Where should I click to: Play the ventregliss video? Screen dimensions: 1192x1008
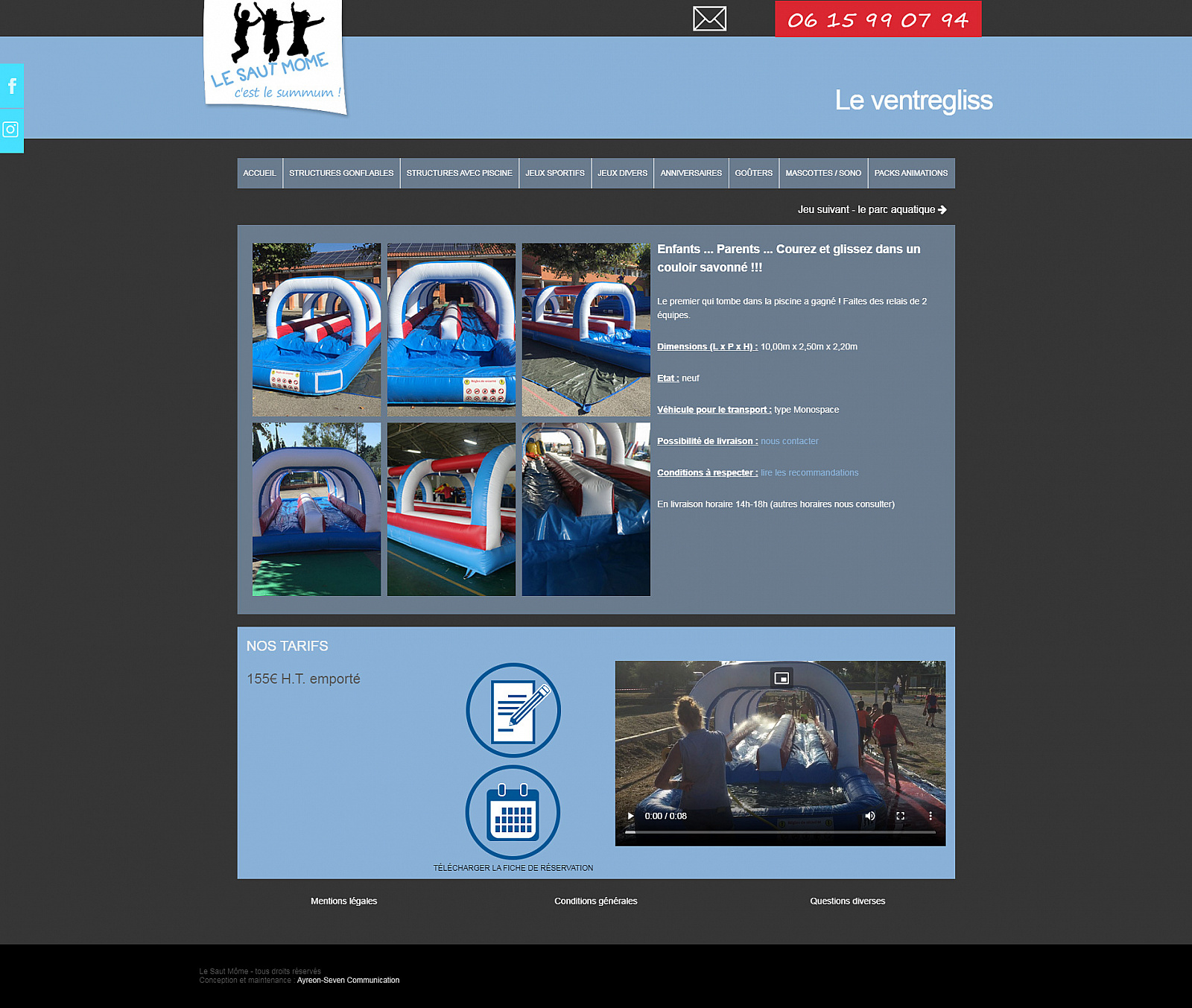tap(631, 816)
